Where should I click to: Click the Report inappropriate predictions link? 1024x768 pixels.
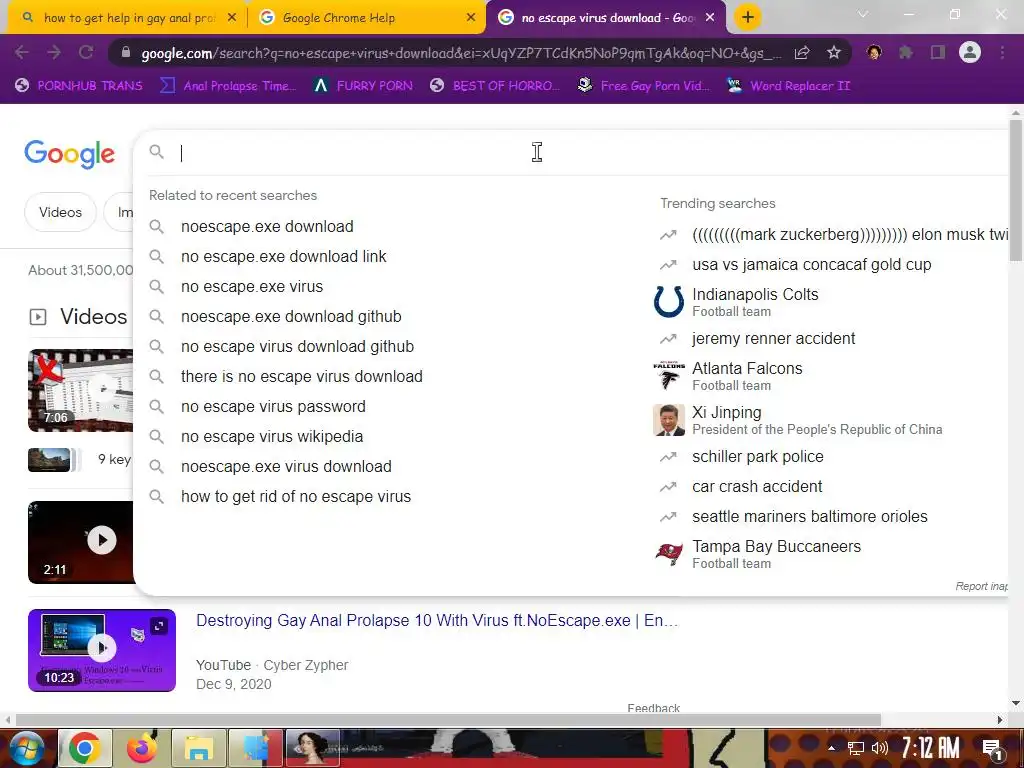pyautogui.click(x=981, y=586)
